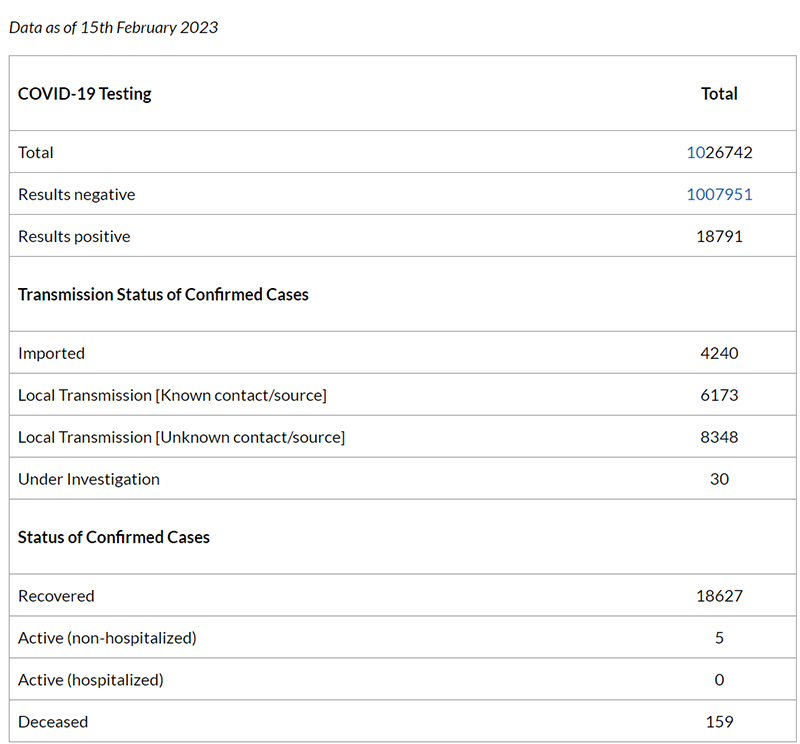
Task: Click the total tests number 1026742
Action: tap(719, 152)
